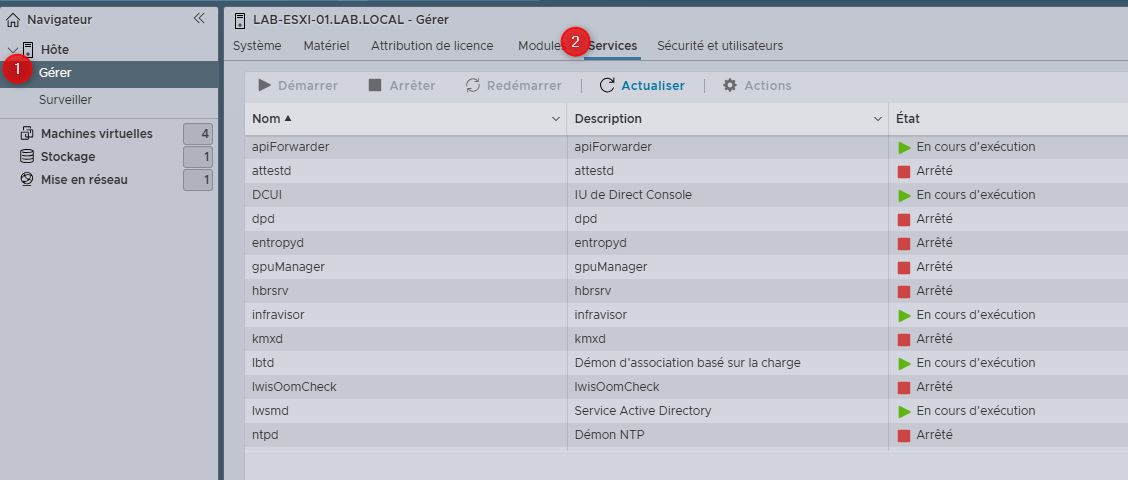Open the Nom column dropdown arrow
The image size is (1128, 480).
coord(556,119)
